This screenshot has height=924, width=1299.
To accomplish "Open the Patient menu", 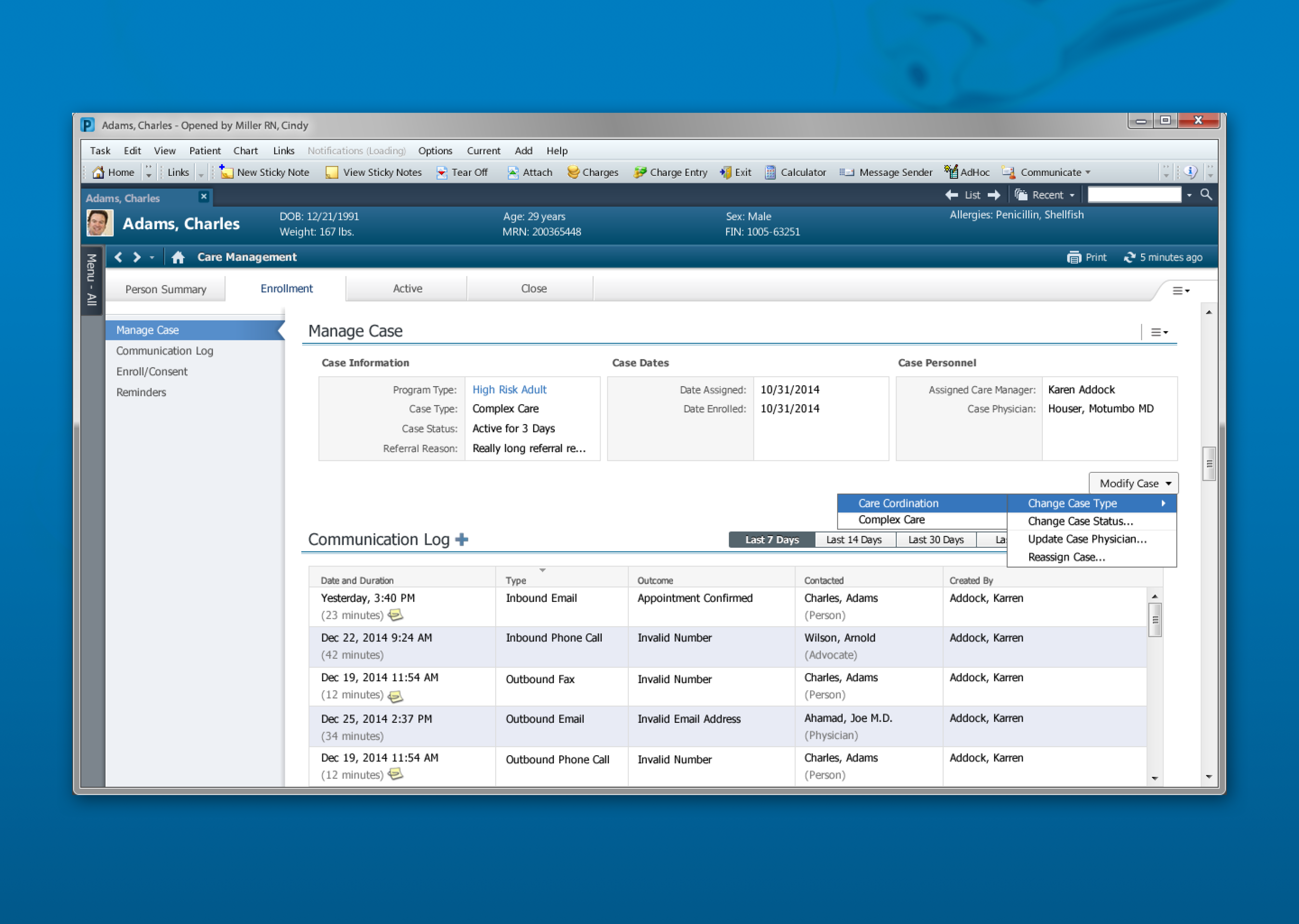I will (x=205, y=150).
